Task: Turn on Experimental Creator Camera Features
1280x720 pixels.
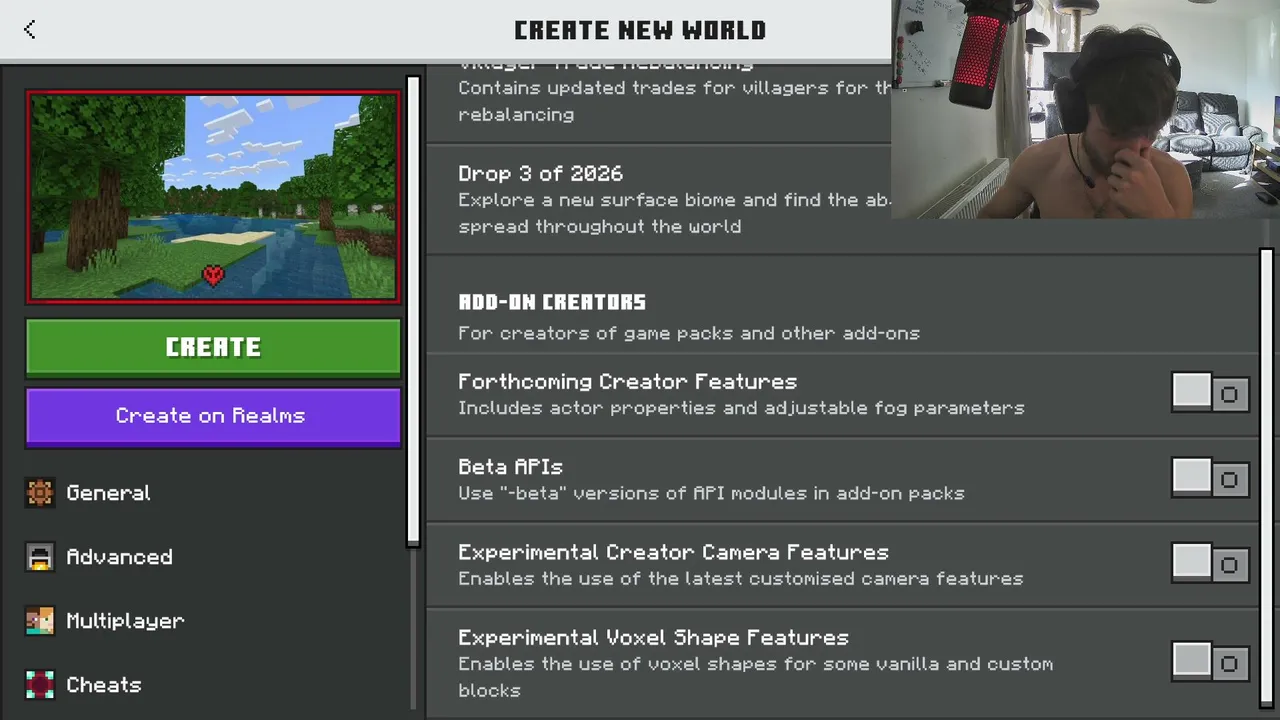Action: coord(1210,564)
